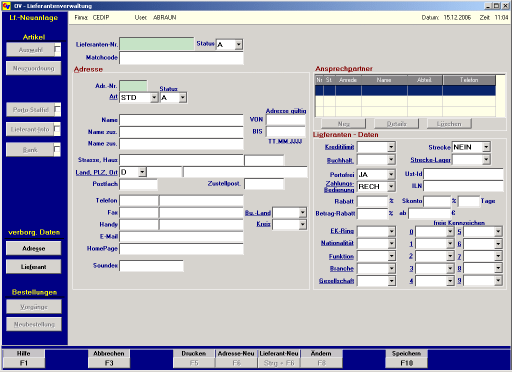Click the Lieferanten-Nr. input field
This screenshot has width=512, height=372.
click(x=157, y=44)
